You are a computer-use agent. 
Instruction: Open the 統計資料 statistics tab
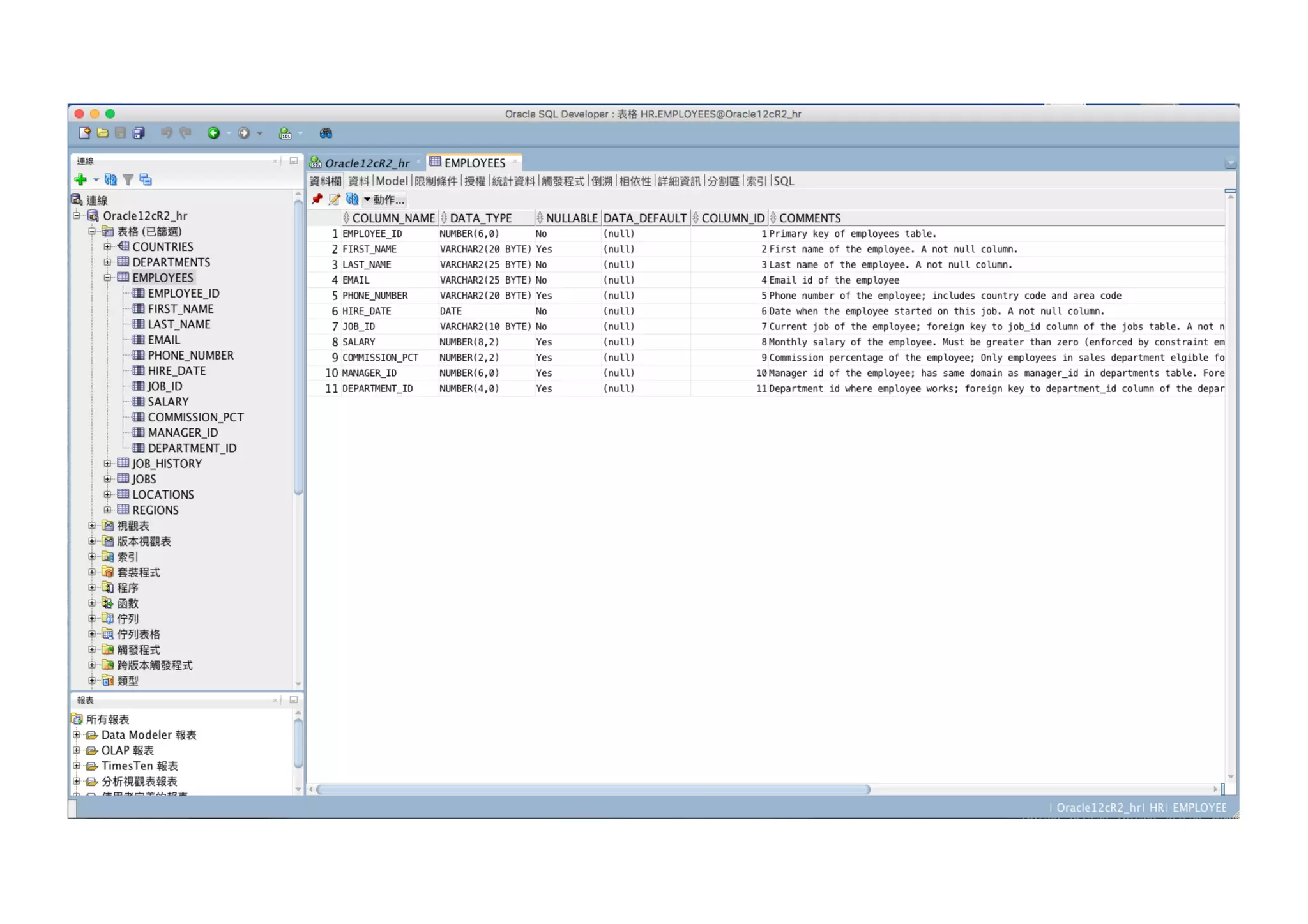(x=513, y=181)
